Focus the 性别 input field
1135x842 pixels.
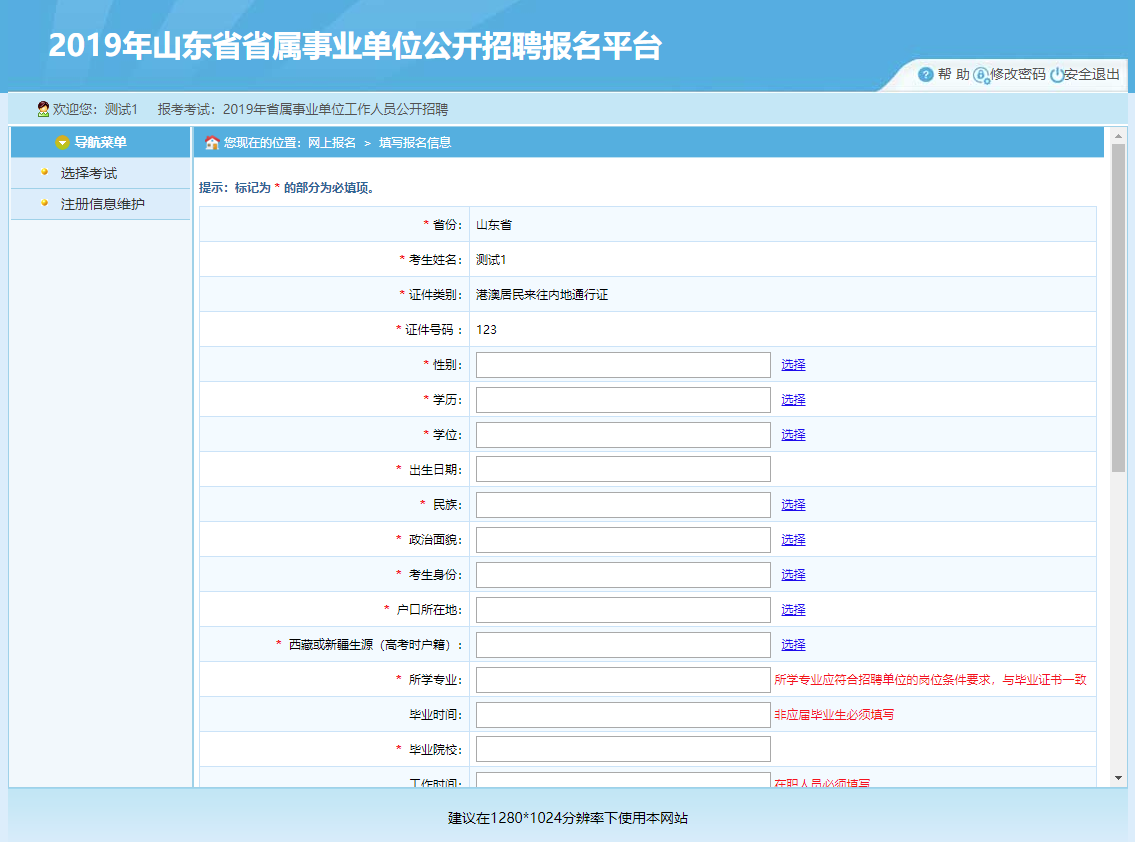[x=623, y=365]
